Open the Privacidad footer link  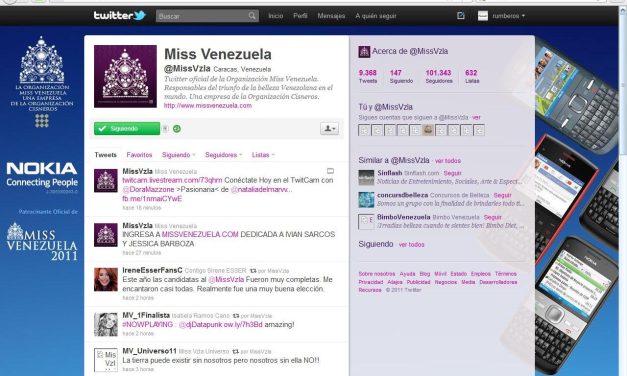[x=370, y=282]
